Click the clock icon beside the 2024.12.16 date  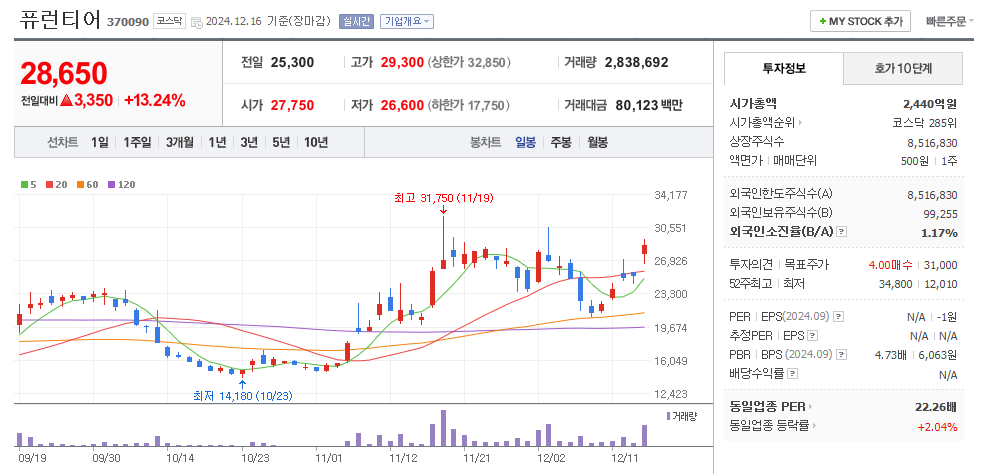tap(197, 22)
